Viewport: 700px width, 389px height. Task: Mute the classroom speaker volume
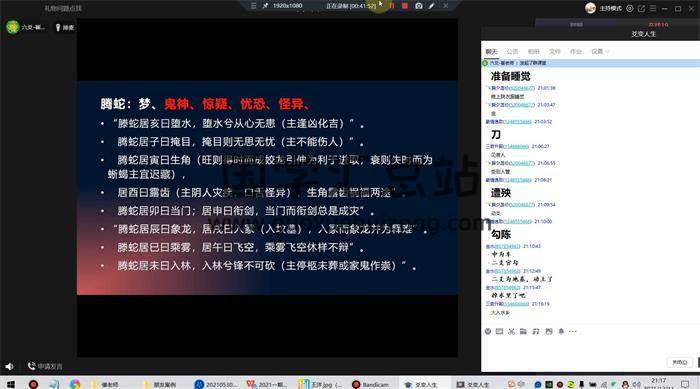point(9,366)
